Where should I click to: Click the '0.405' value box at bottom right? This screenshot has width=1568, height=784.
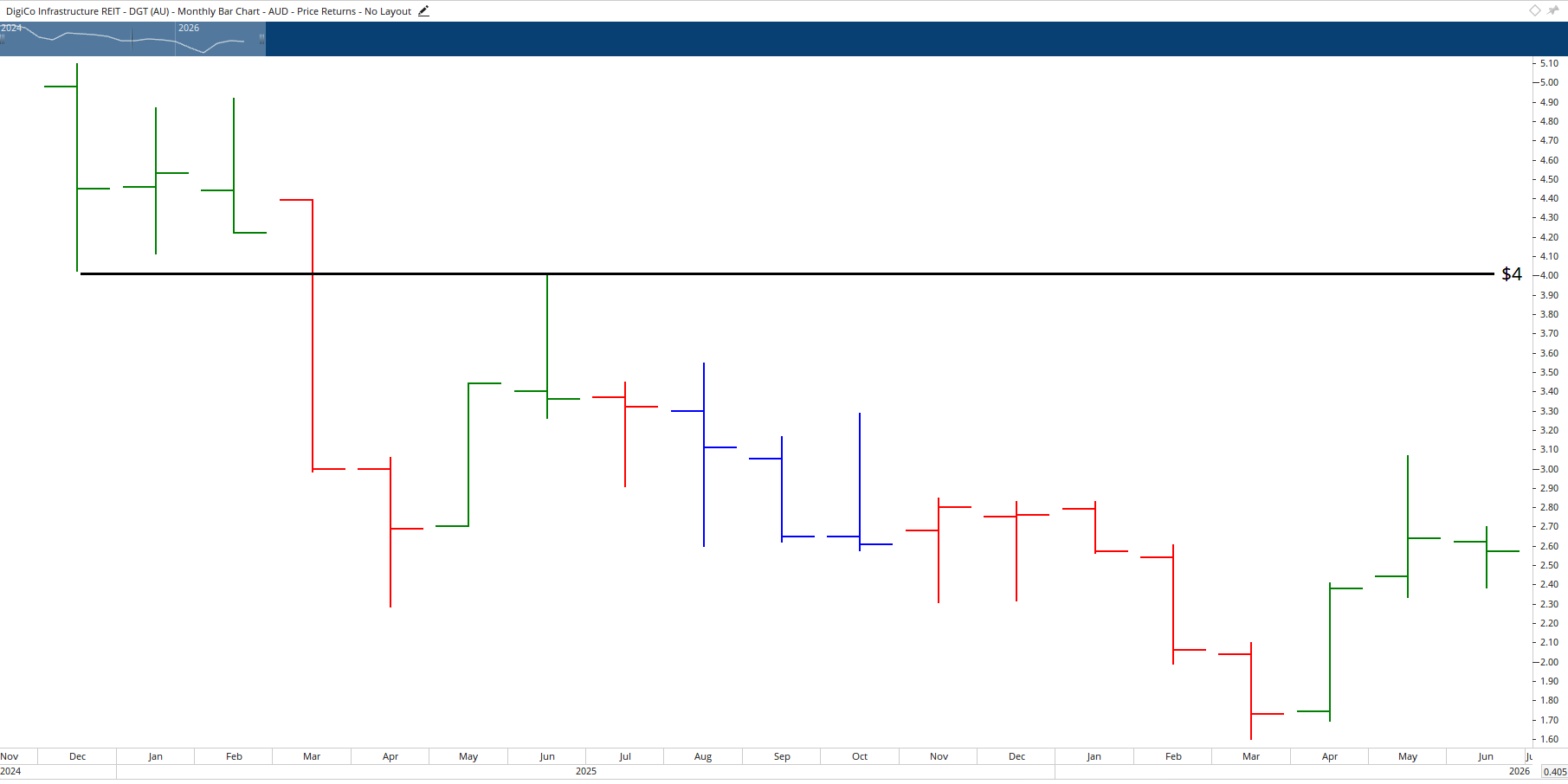point(1555,772)
